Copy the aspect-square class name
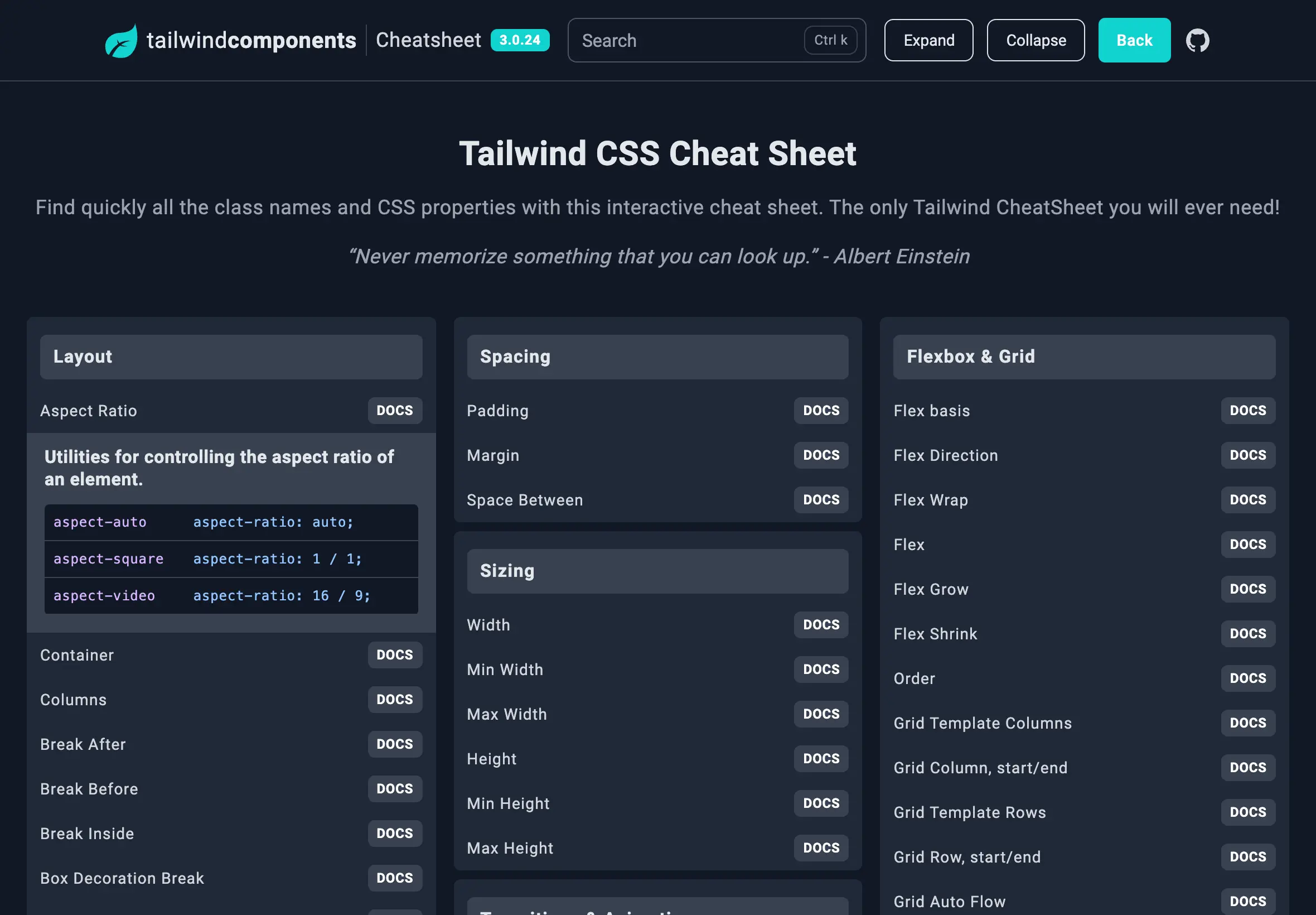This screenshot has width=1316, height=915. click(108, 559)
